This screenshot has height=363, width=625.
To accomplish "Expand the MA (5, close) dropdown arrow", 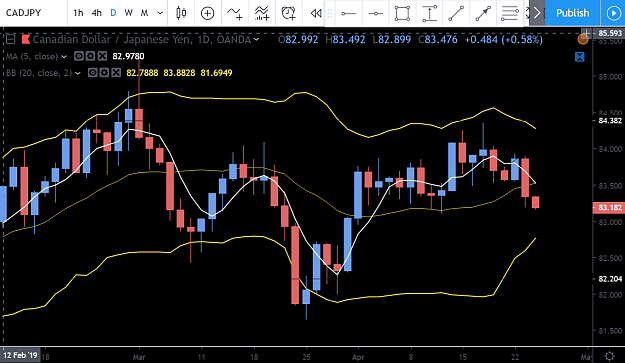I will pos(64,57).
